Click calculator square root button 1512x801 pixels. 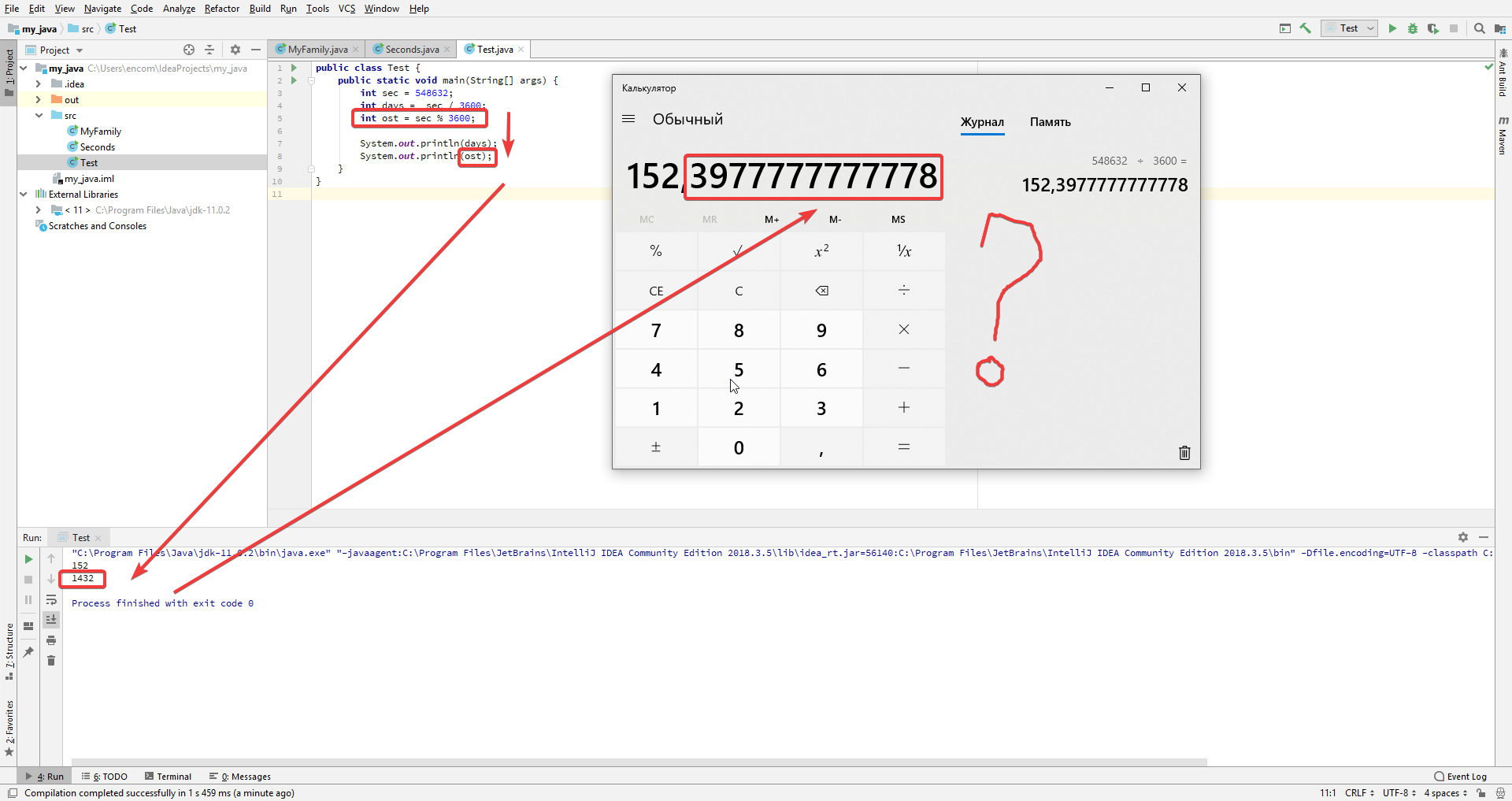pyautogui.click(x=738, y=251)
